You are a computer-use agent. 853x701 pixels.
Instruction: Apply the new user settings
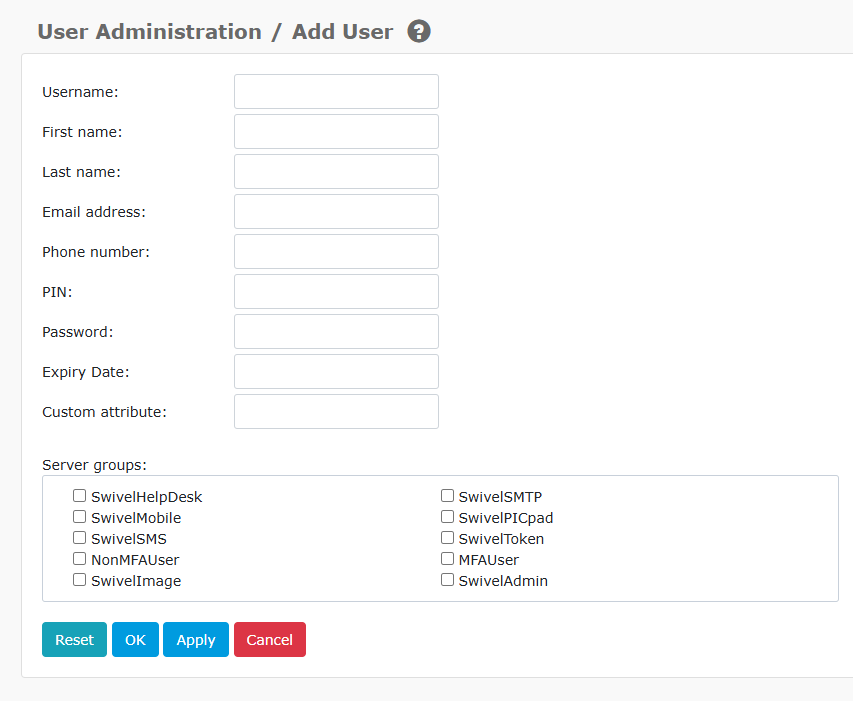pos(195,639)
